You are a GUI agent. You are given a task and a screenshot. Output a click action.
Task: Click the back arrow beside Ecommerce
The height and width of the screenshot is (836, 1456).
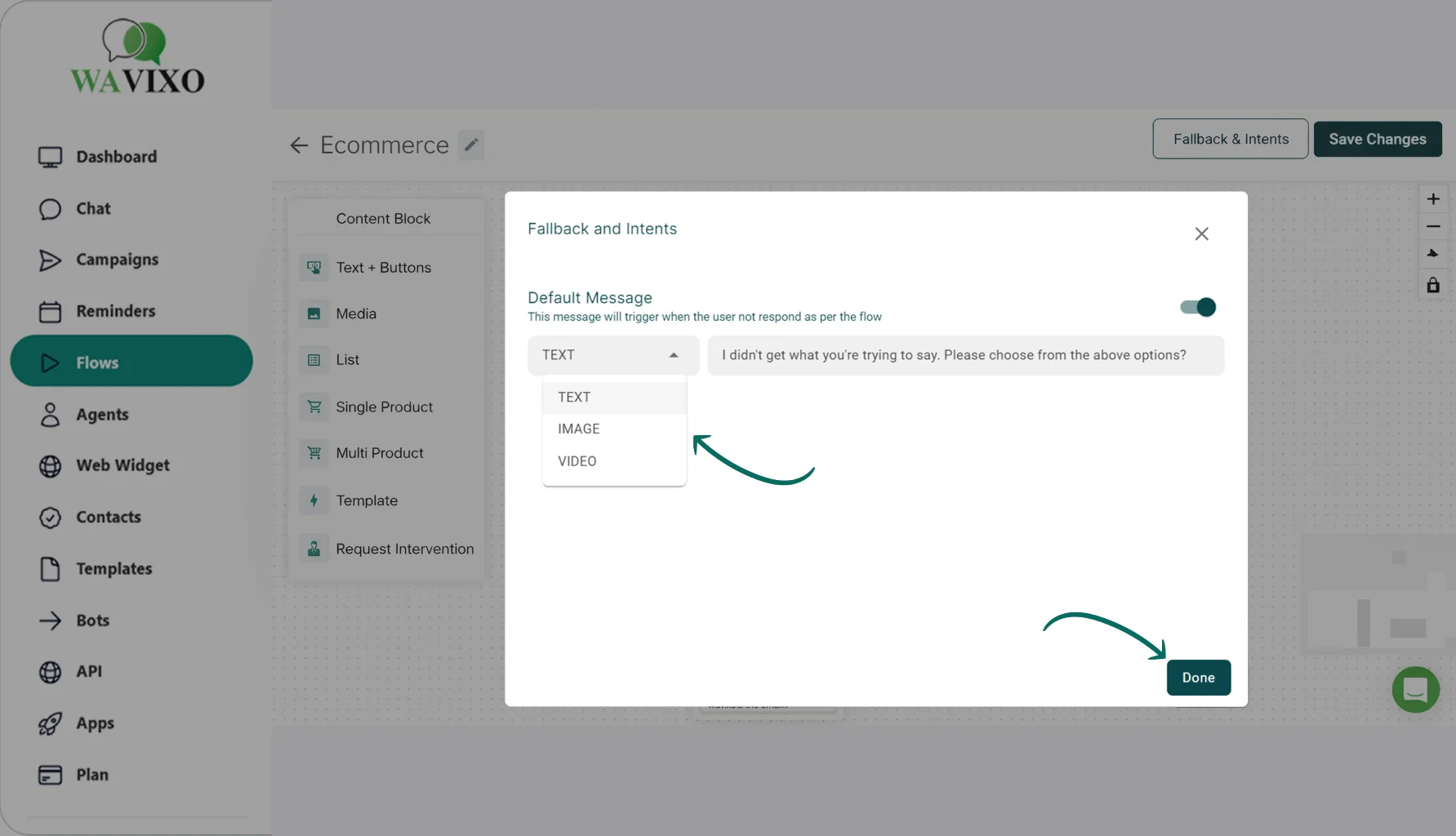[299, 145]
